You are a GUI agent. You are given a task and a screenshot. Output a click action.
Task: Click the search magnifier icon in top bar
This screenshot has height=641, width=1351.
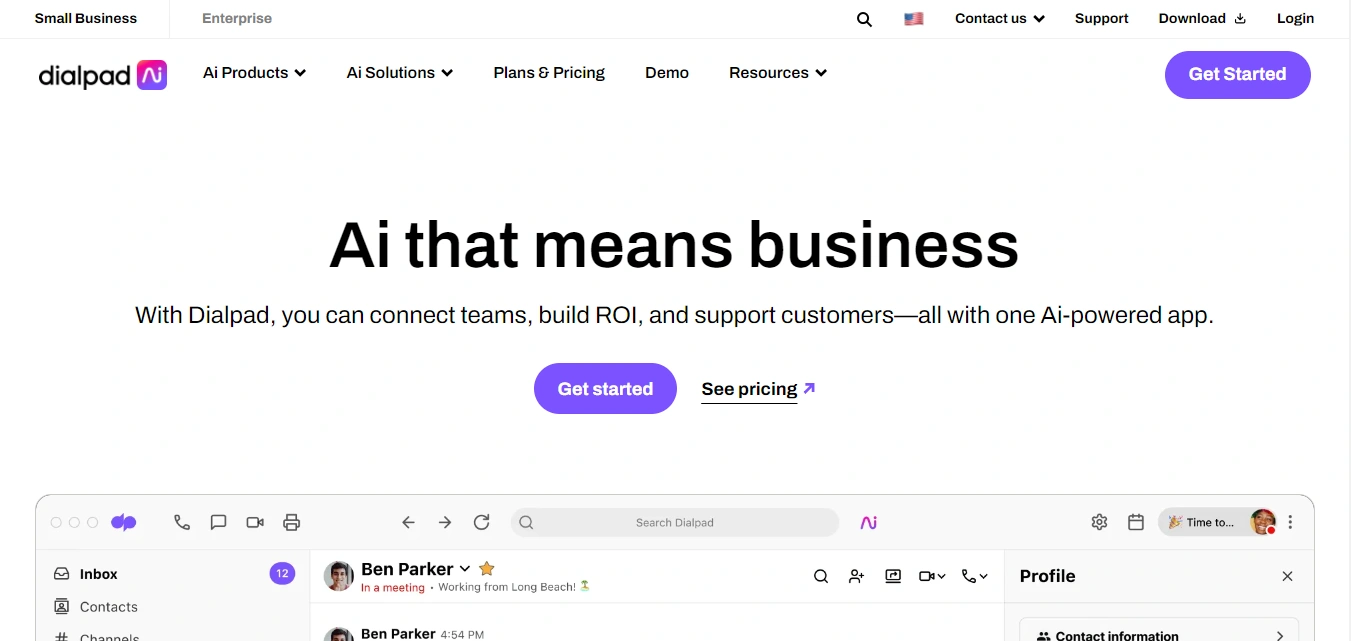(864, 19)
